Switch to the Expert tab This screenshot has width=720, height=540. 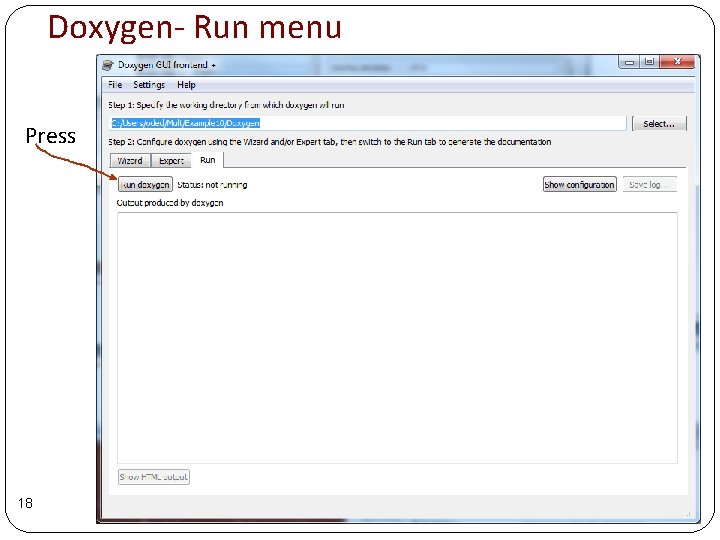171,161
